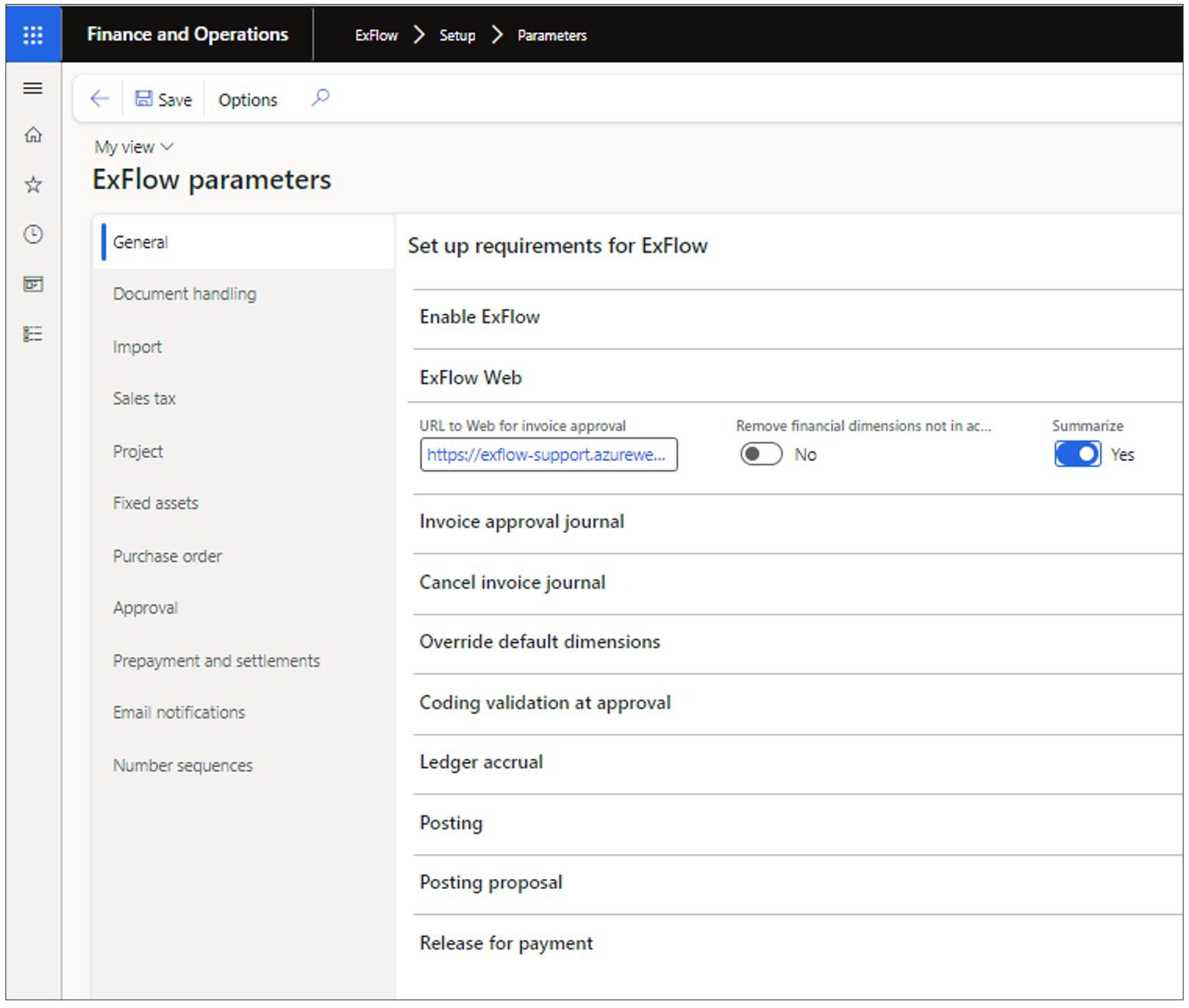Click the URL to Web input field
Screen dimensions: 1189x1008
tap(549, 454)
